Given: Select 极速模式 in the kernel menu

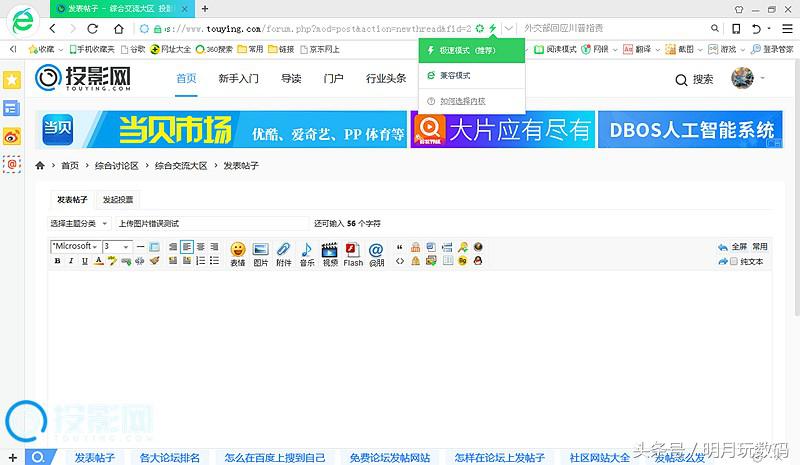Looking at the screenshot, I should tap(472, 51).
